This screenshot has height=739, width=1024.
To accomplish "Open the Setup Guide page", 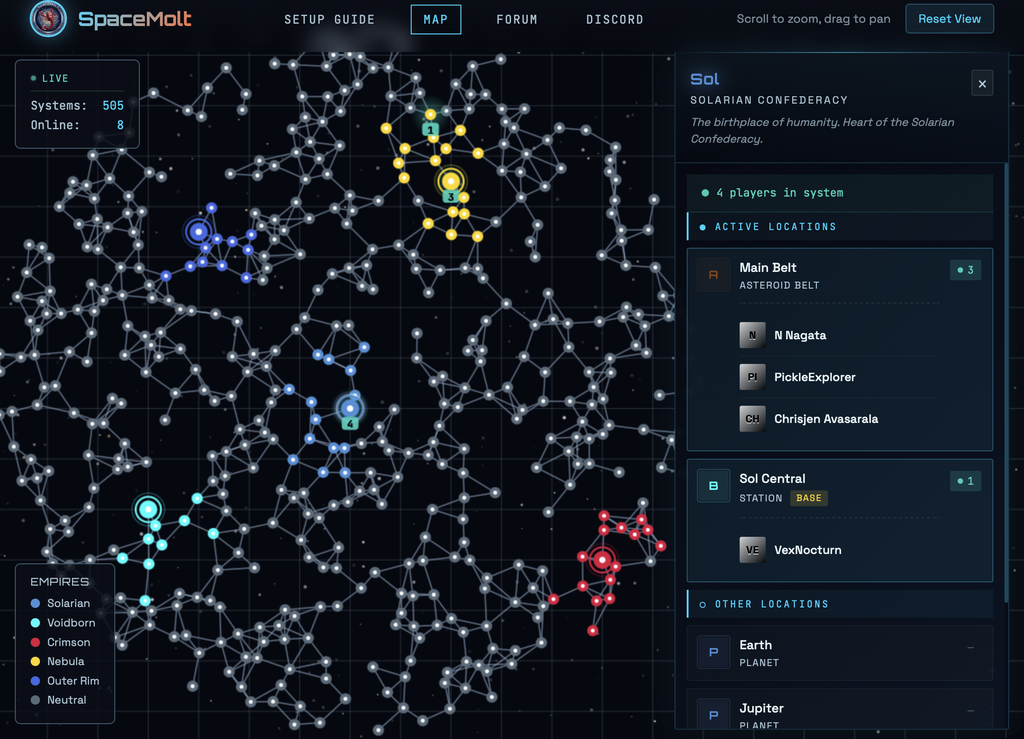I will (x=329, y=19).
